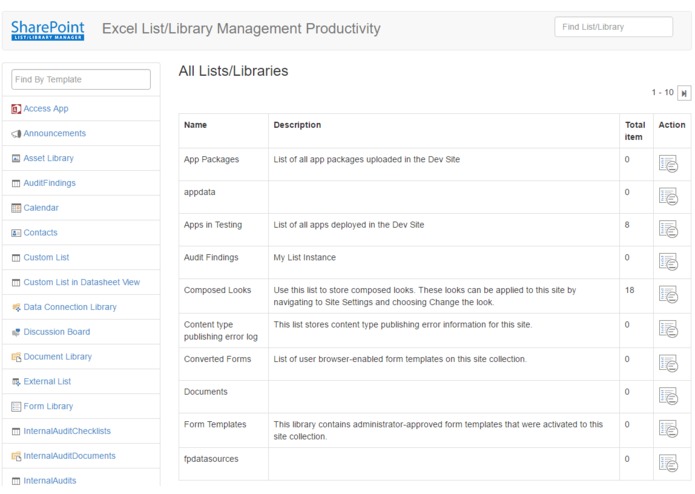Click the total item value 18
The width and height of the screenshot is (695, 494).
coord(629,290)
